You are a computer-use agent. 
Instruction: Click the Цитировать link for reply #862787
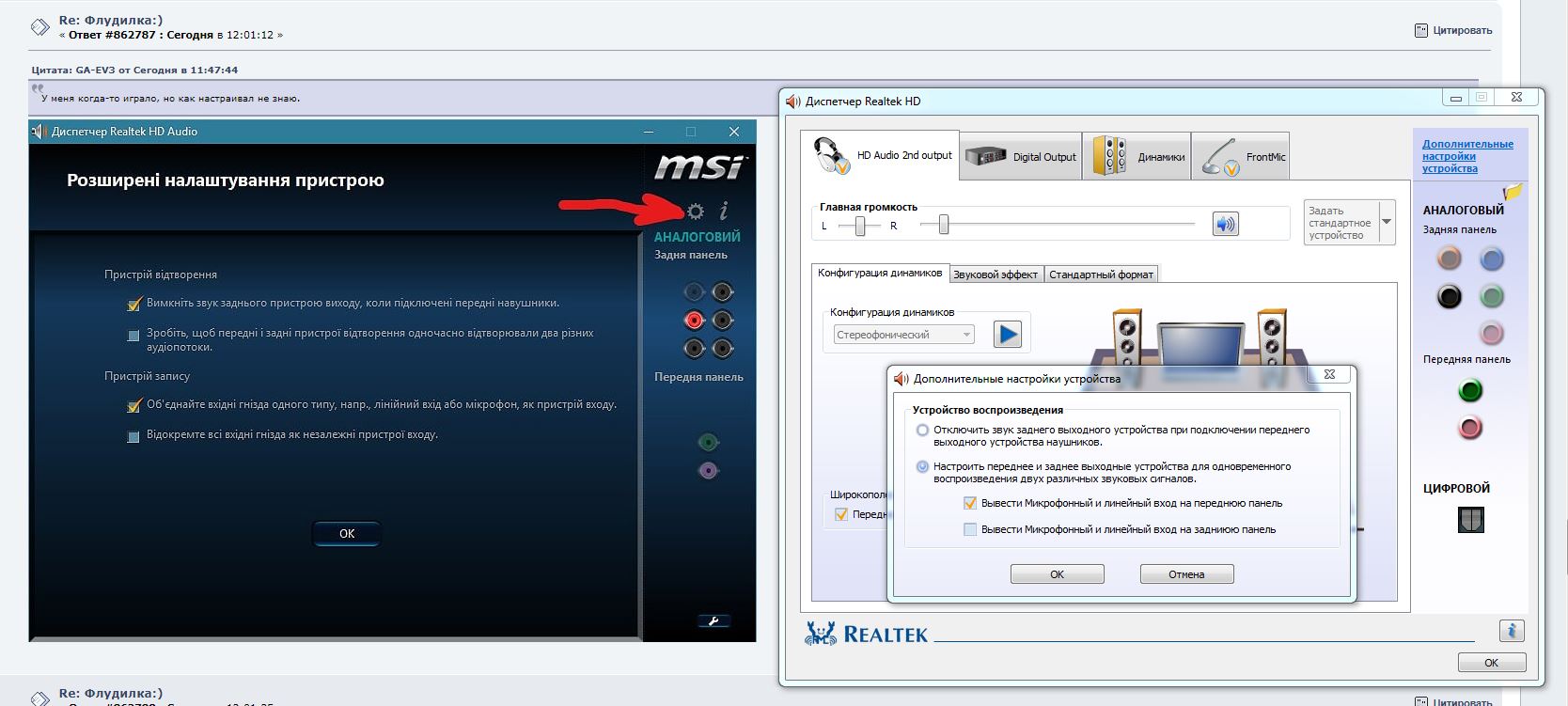pos(1453,30)
